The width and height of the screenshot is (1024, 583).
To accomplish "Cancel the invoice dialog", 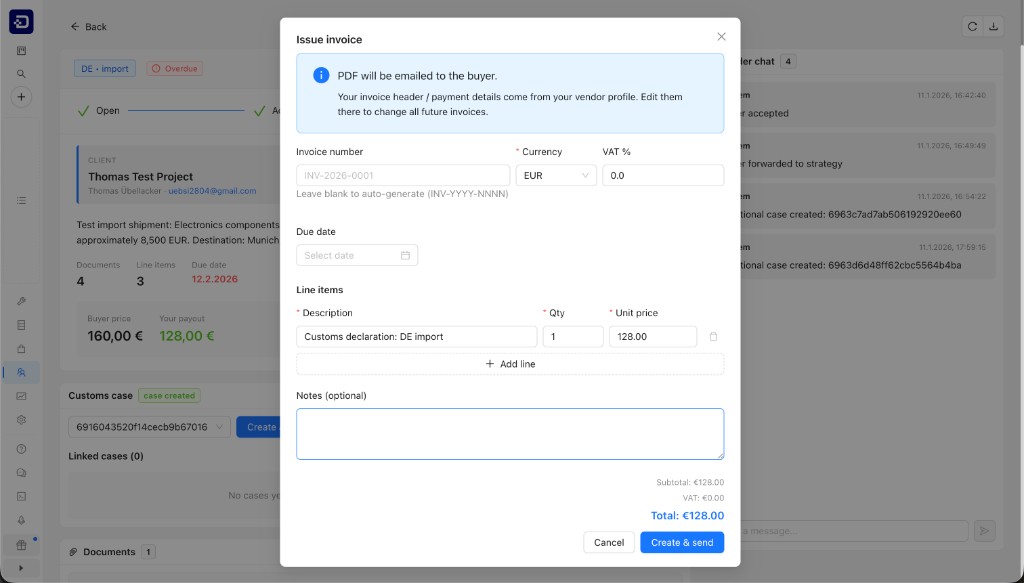I will click(609, 542).
